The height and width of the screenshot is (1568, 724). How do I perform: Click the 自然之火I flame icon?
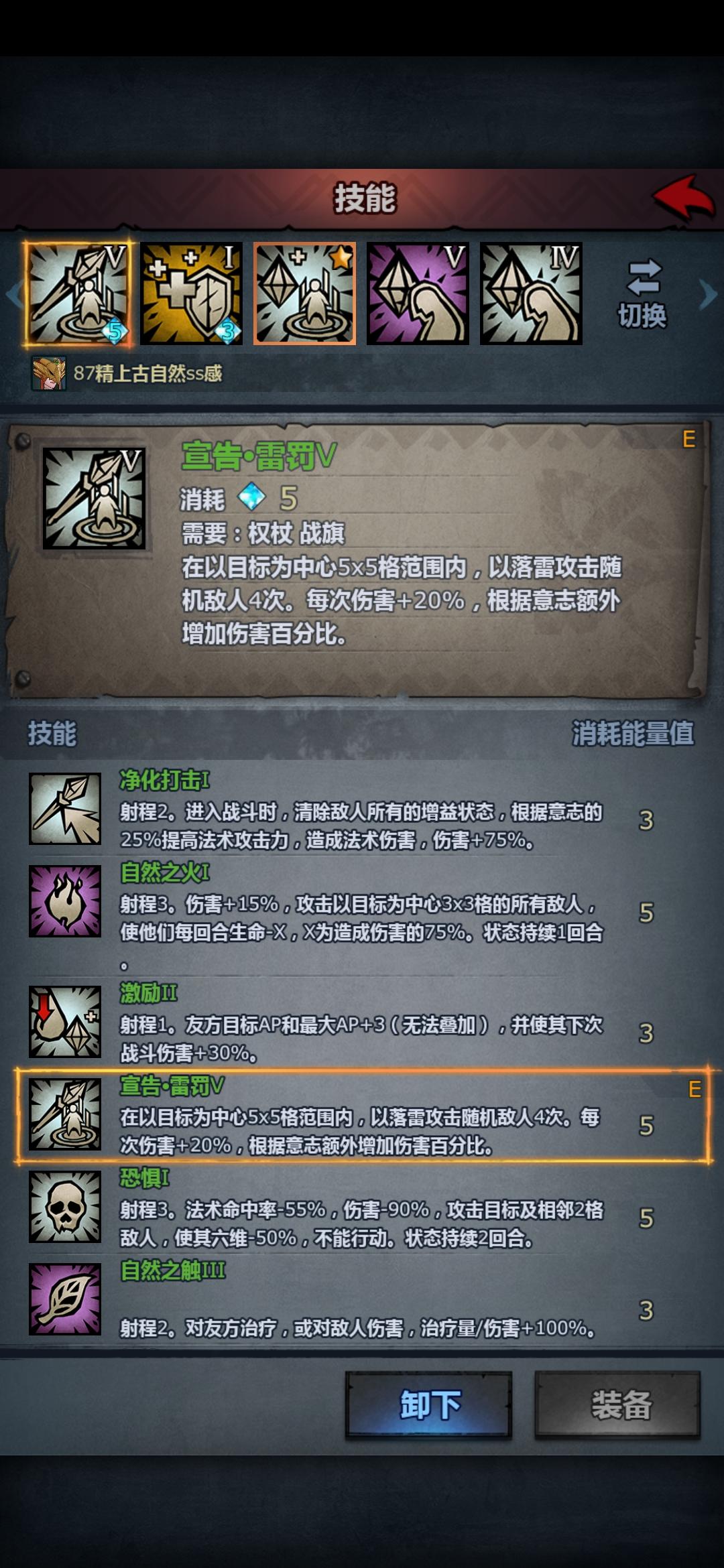coord(65,901)
